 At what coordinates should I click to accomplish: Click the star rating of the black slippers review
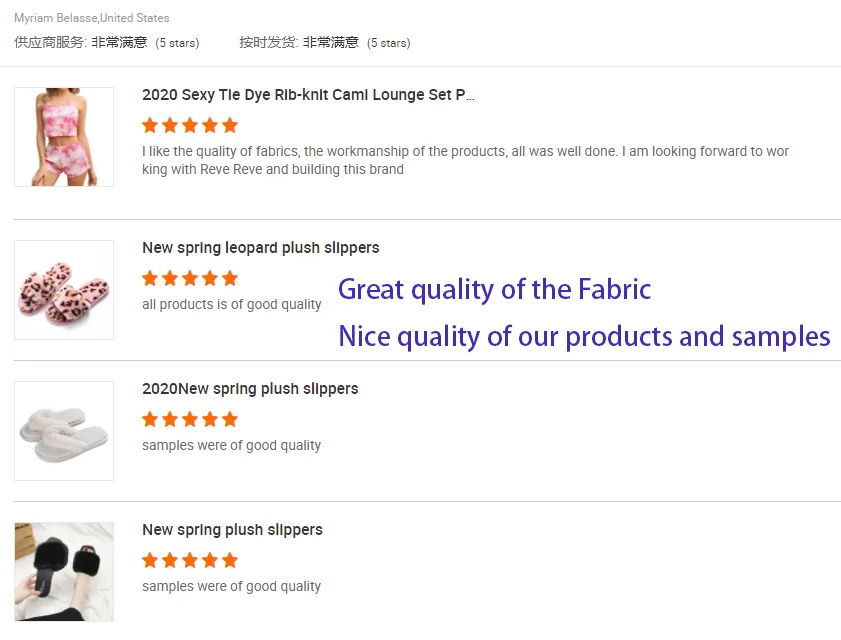[190, 560]
